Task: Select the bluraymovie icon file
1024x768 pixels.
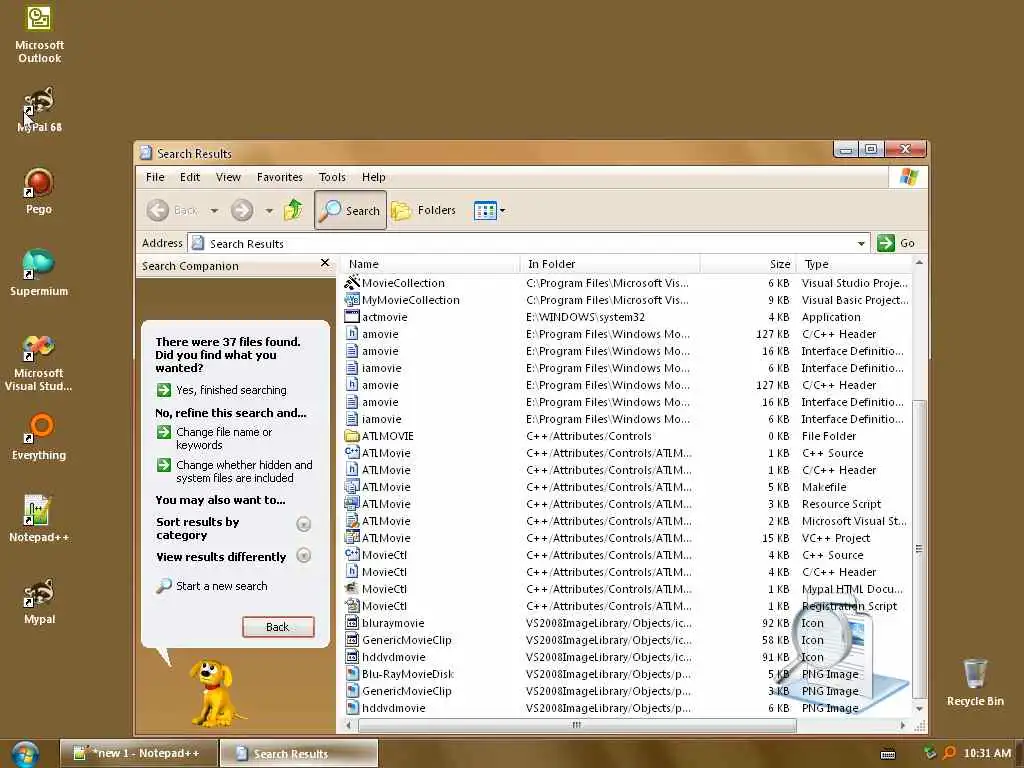Action: (392, 622)
